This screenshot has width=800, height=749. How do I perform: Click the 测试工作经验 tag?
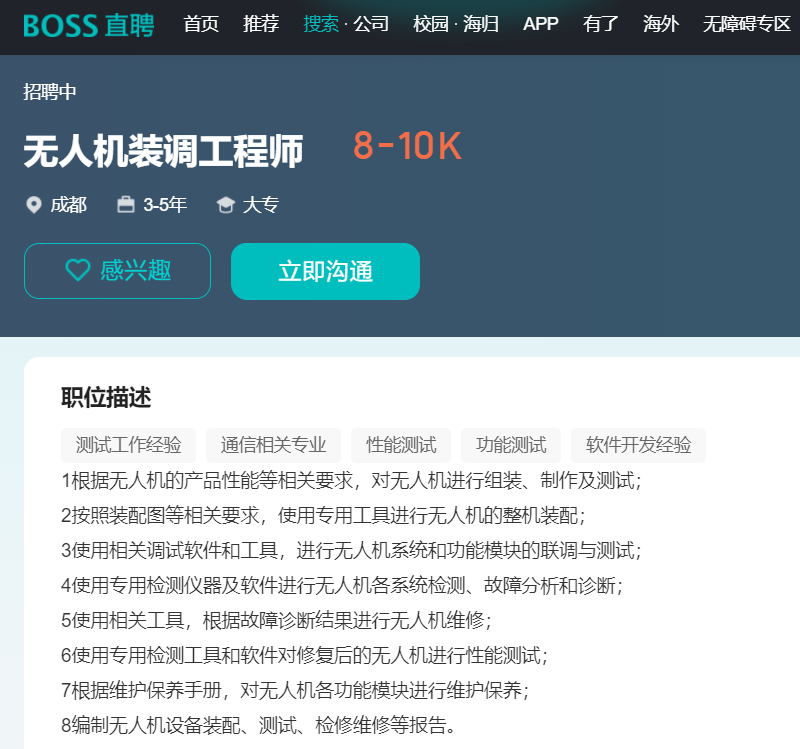pyautogui.click(x=129, y=445)
